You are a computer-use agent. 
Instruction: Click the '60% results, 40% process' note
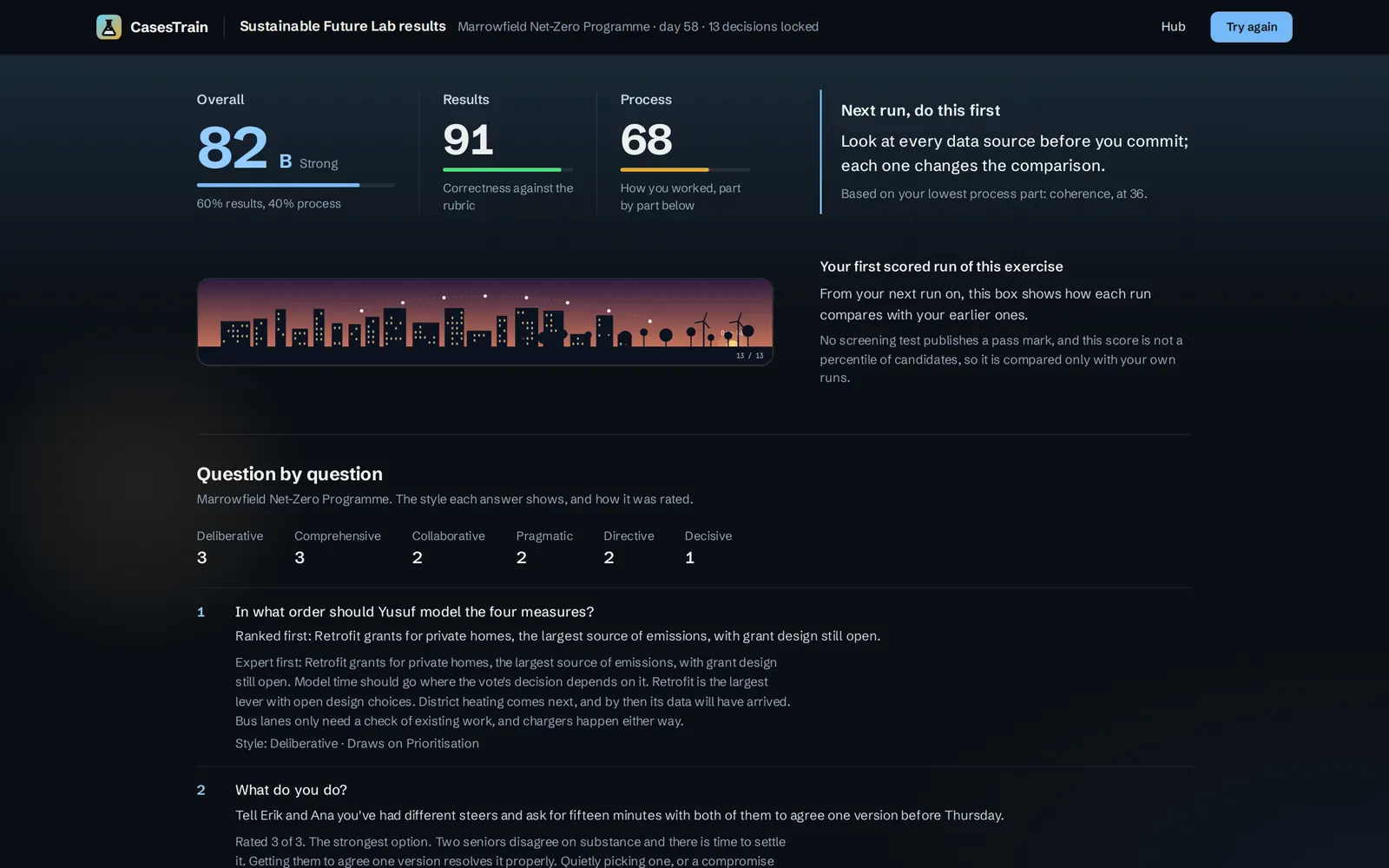268,203
